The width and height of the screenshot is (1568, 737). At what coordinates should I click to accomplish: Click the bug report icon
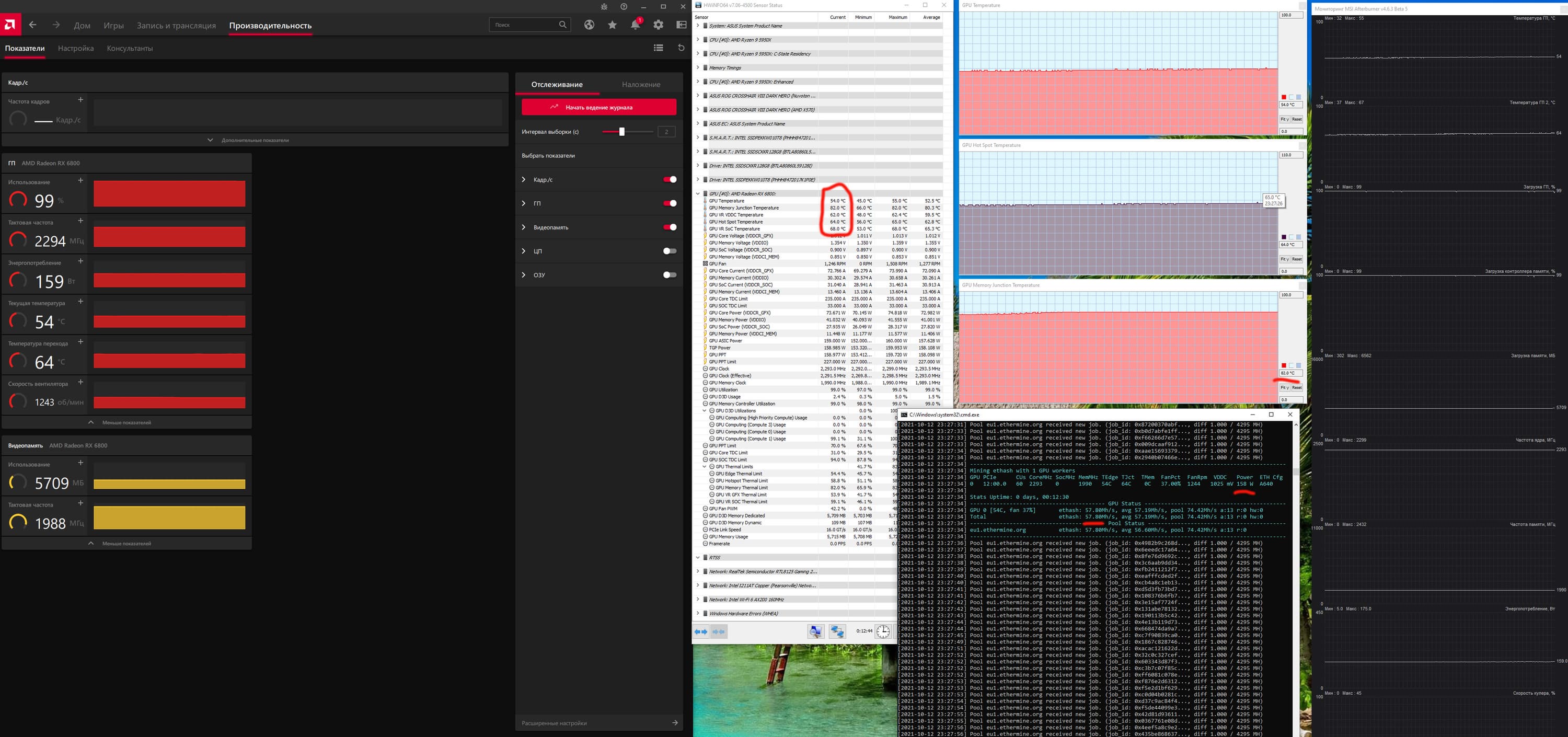[604, 7]
